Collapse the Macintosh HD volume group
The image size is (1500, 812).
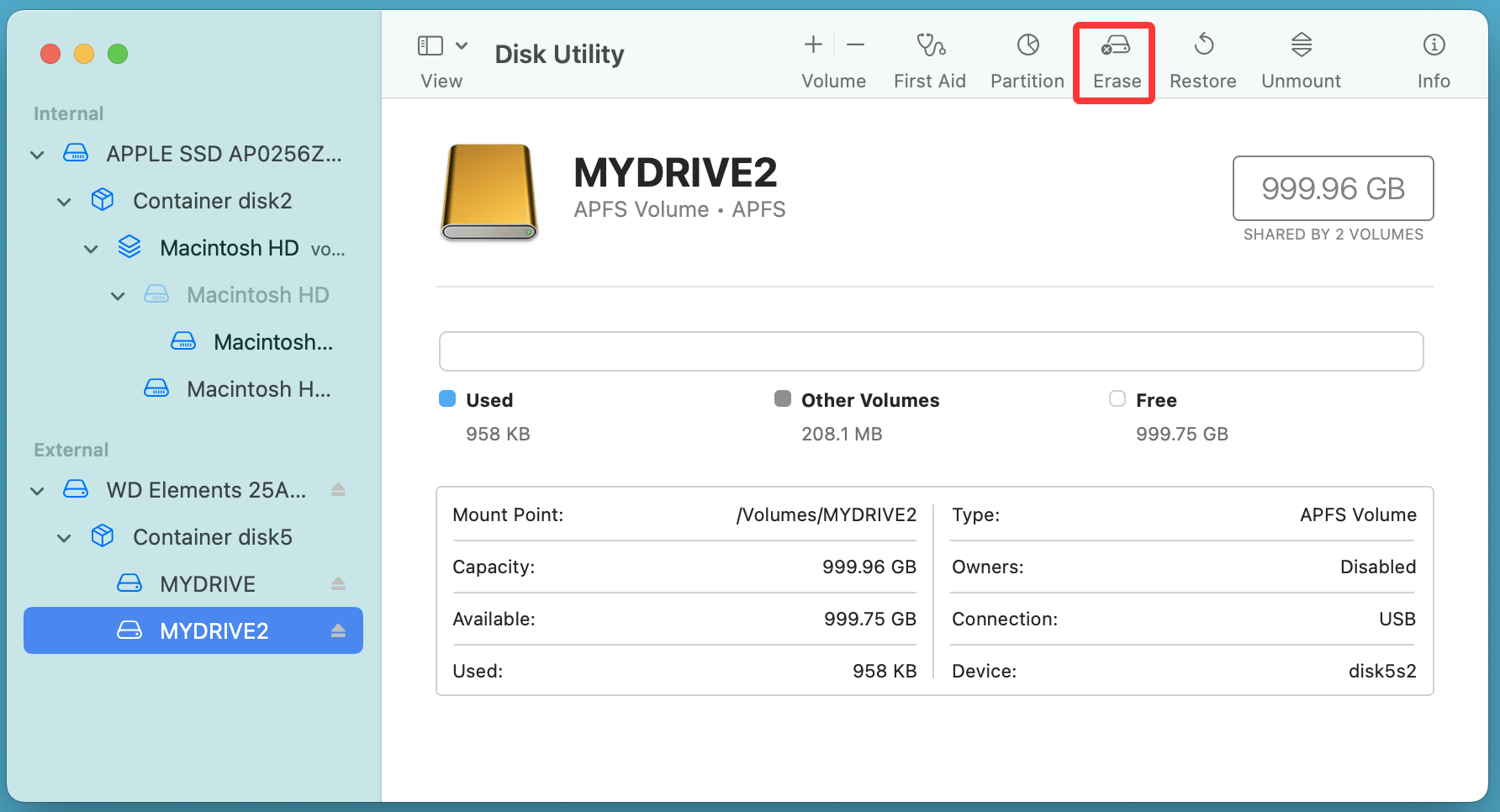[x=91, y=247]
